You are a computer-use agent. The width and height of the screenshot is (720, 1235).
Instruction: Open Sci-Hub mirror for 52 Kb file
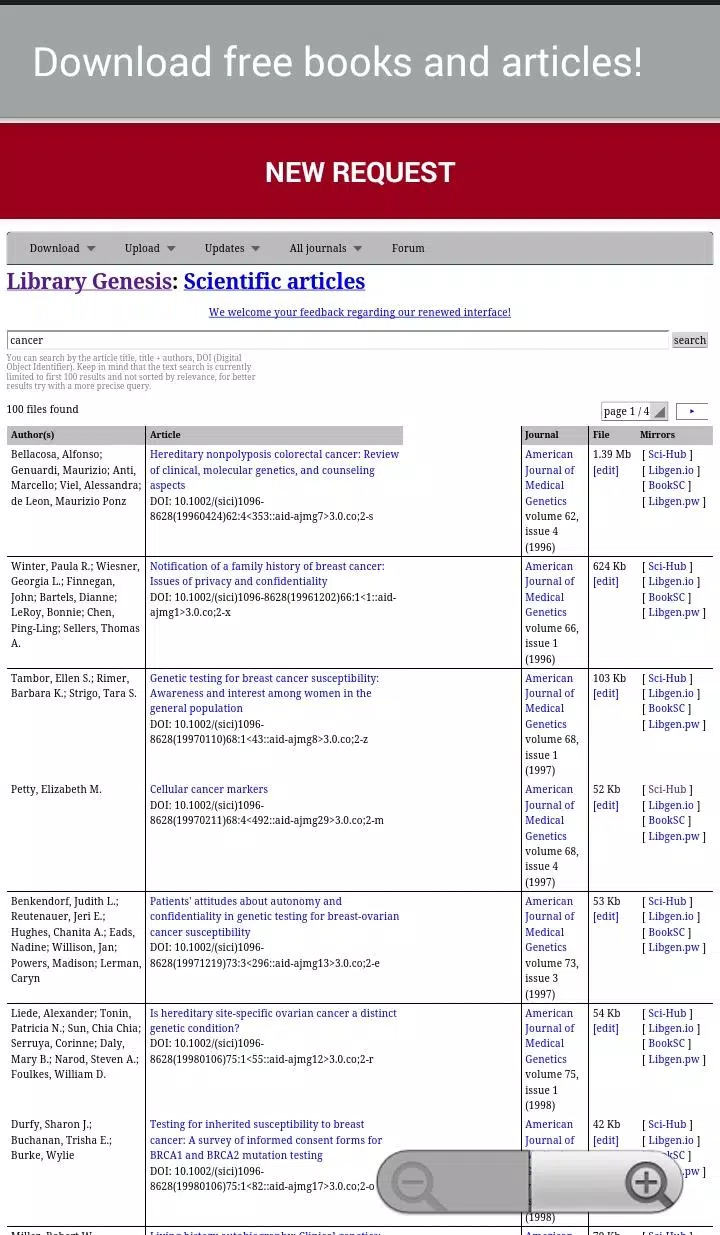click(667, 790)
